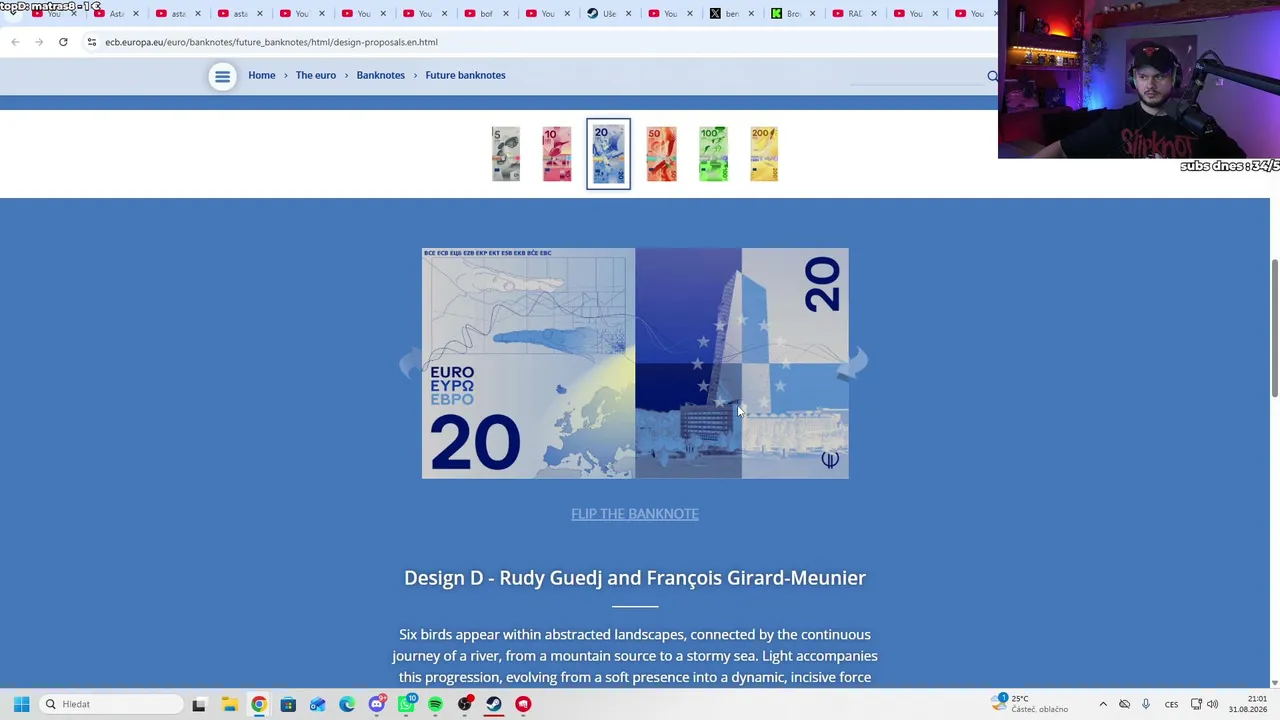Screen dimensions: 1280x720
Task: View site information icon beside the URL
Action: tap(91, 42)
